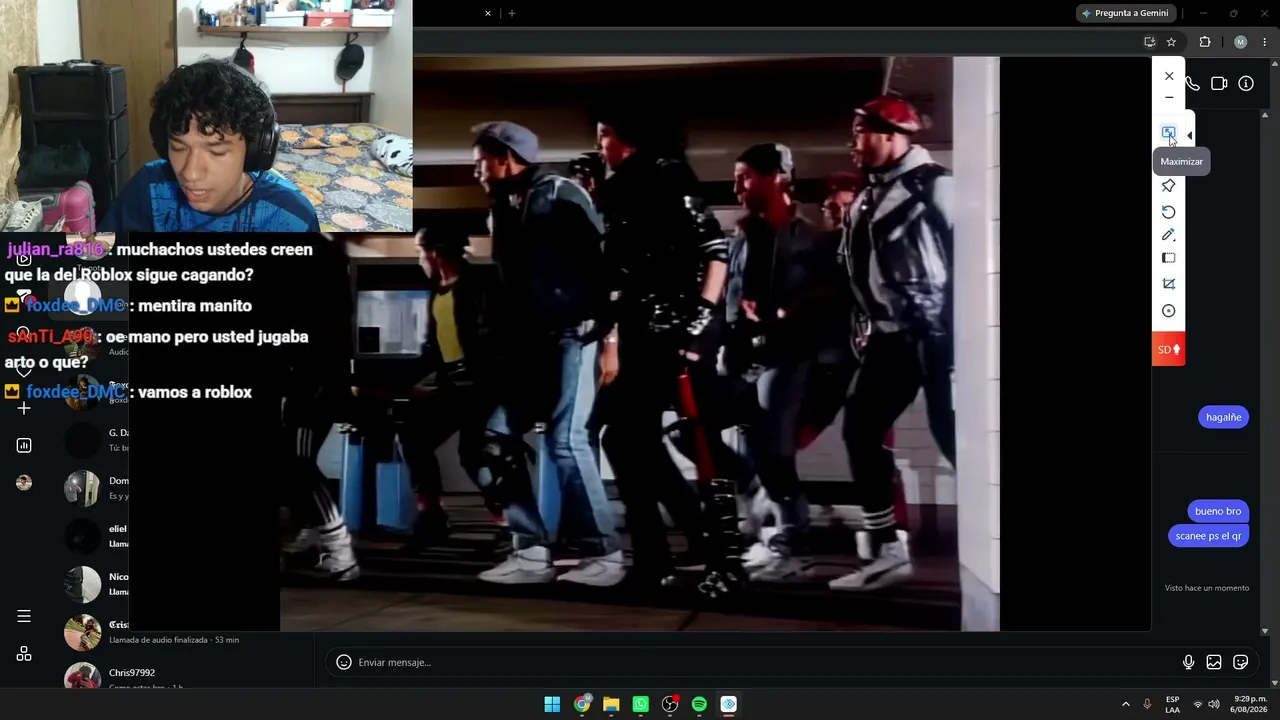The image size is (1280, 720).
Task: Open WhatsApp from the taskbar
Action: (x=641, y=704)
